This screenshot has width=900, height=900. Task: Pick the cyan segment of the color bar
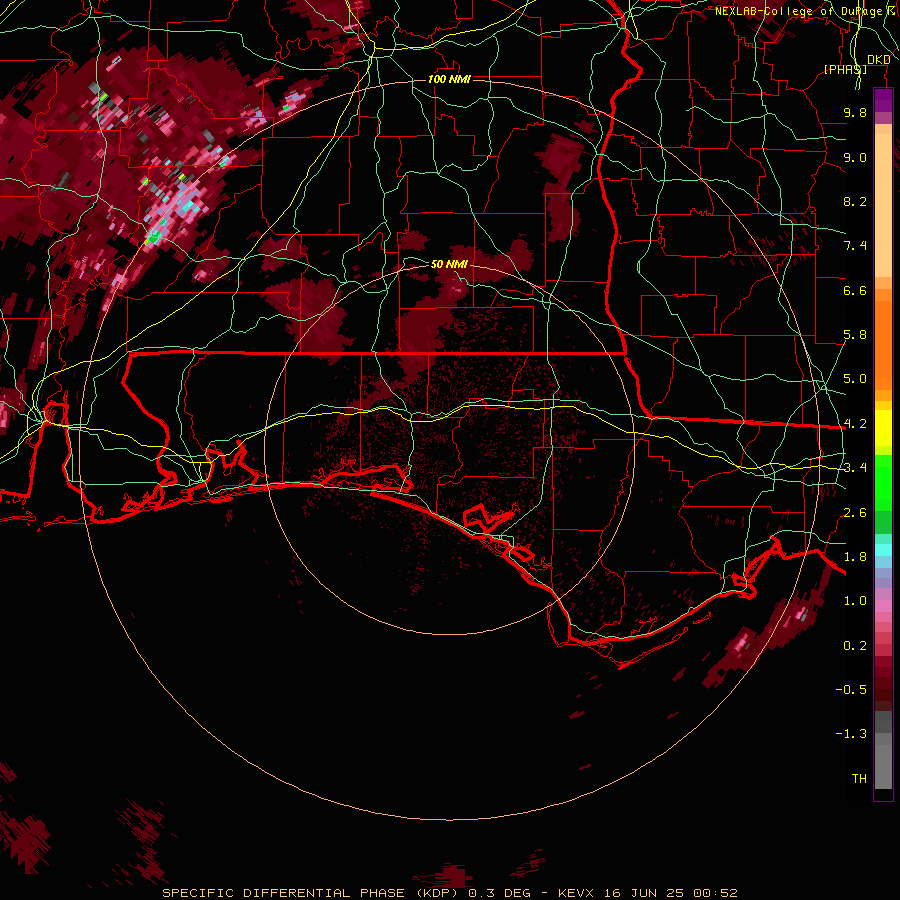pos(883,550)
